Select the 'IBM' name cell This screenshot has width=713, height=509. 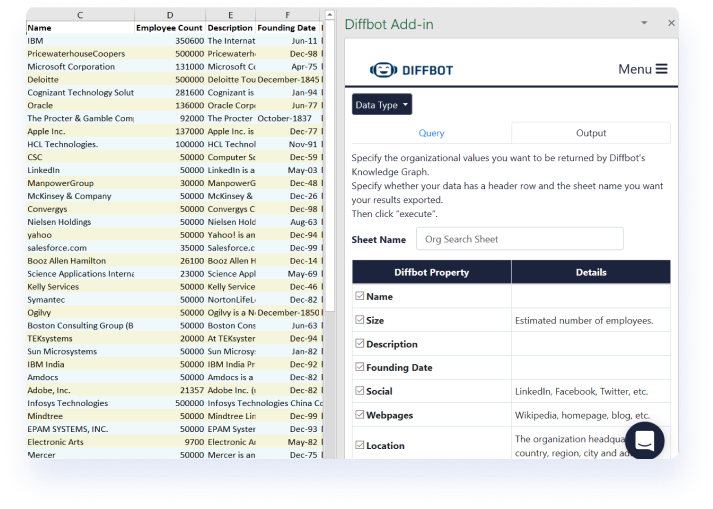80,41
